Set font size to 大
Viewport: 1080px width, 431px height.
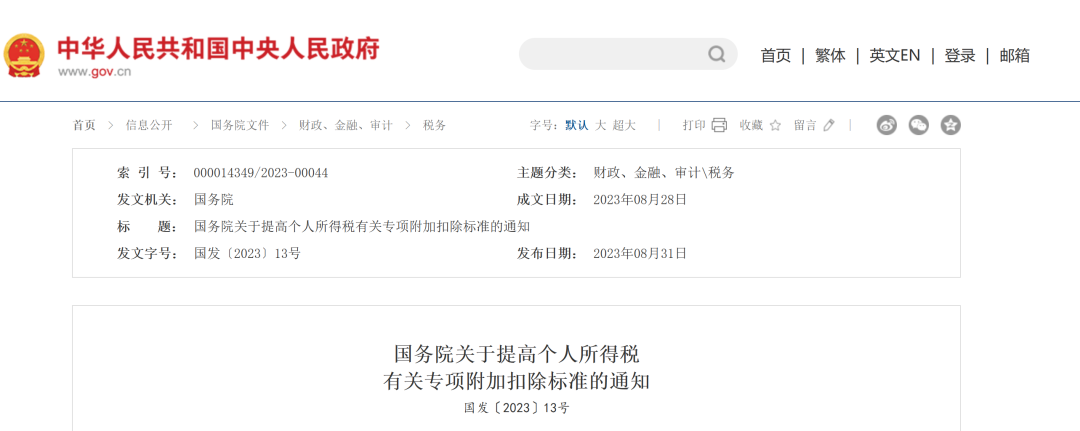point(601,125)
